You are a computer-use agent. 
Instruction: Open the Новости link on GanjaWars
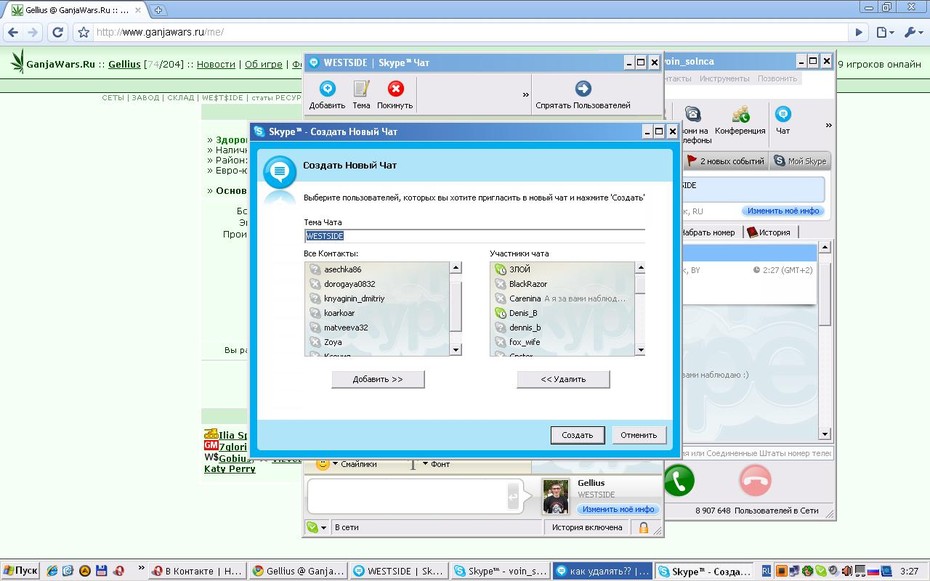click(216, 64)
